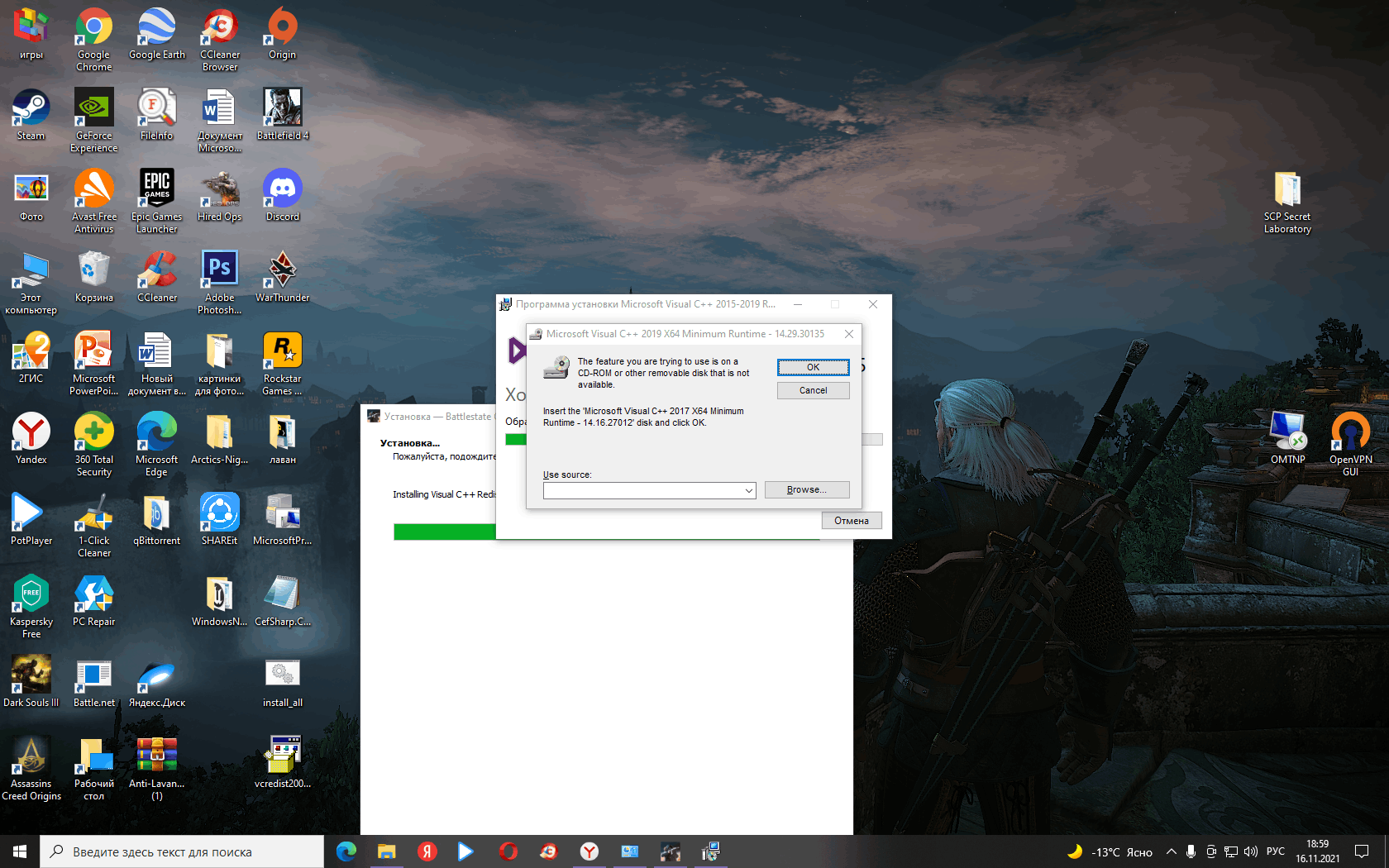Select the 2ГИС desktop icon

point(31,357)
